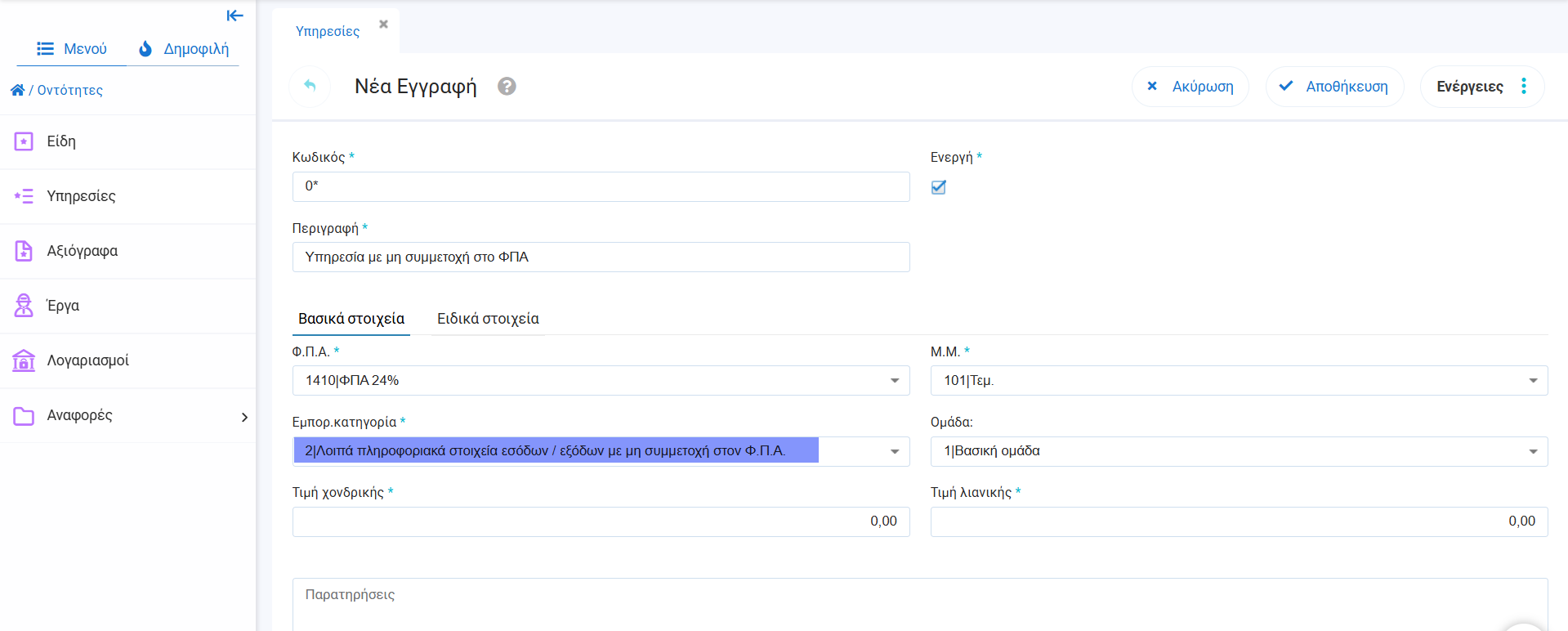Expand the Αναφορές sidebar submenu

tap(243, 417)
